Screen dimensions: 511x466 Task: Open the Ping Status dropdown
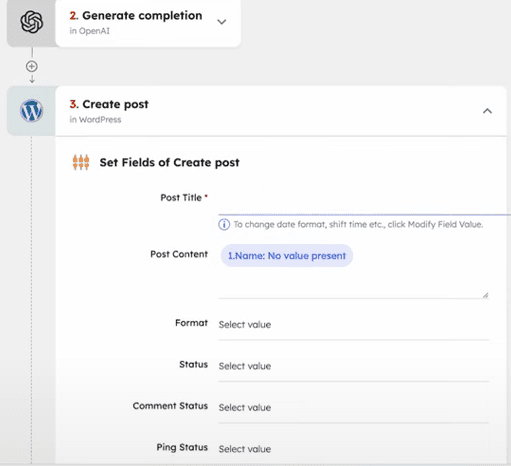[354, 449]
